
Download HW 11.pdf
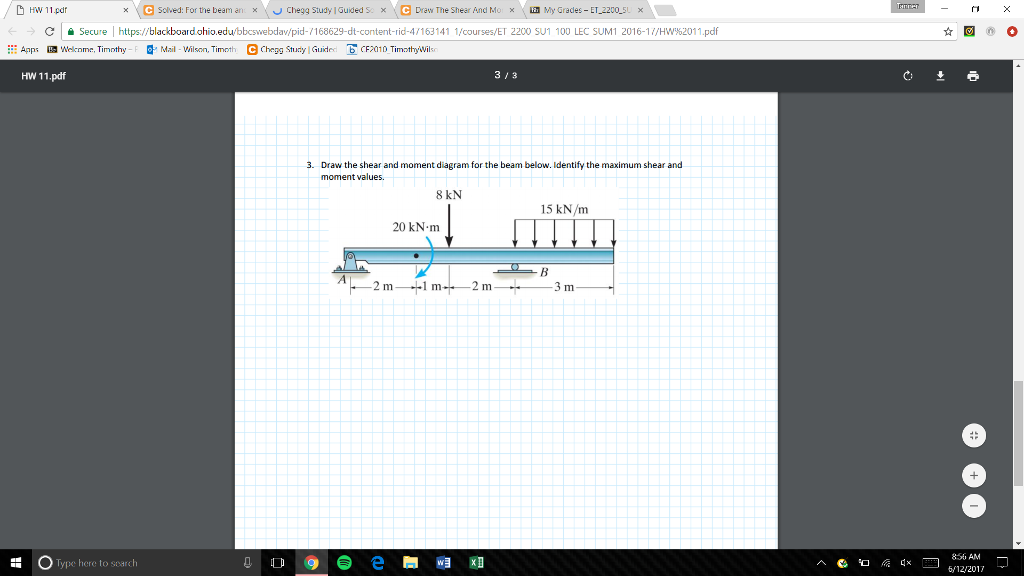tap(941, 76)
